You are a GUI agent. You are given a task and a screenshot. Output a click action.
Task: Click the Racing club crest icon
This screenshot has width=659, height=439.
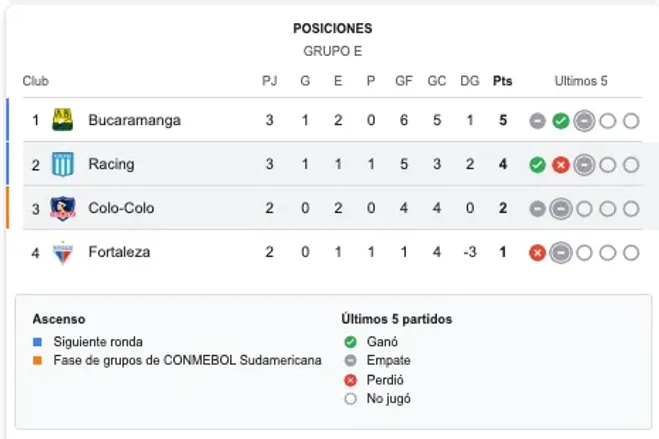point(62,164)
